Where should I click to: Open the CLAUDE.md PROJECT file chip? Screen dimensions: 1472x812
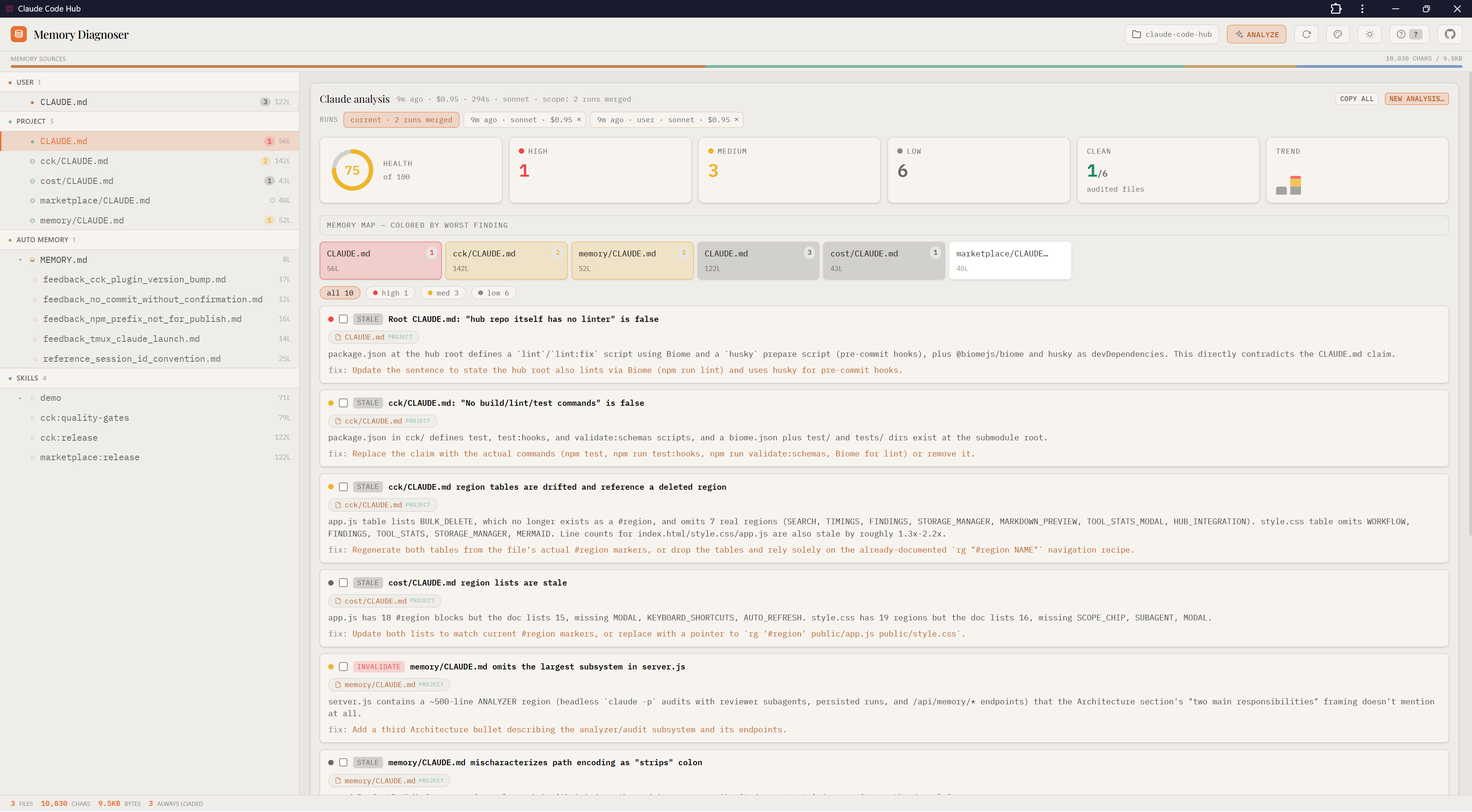(x=373, y=337)
